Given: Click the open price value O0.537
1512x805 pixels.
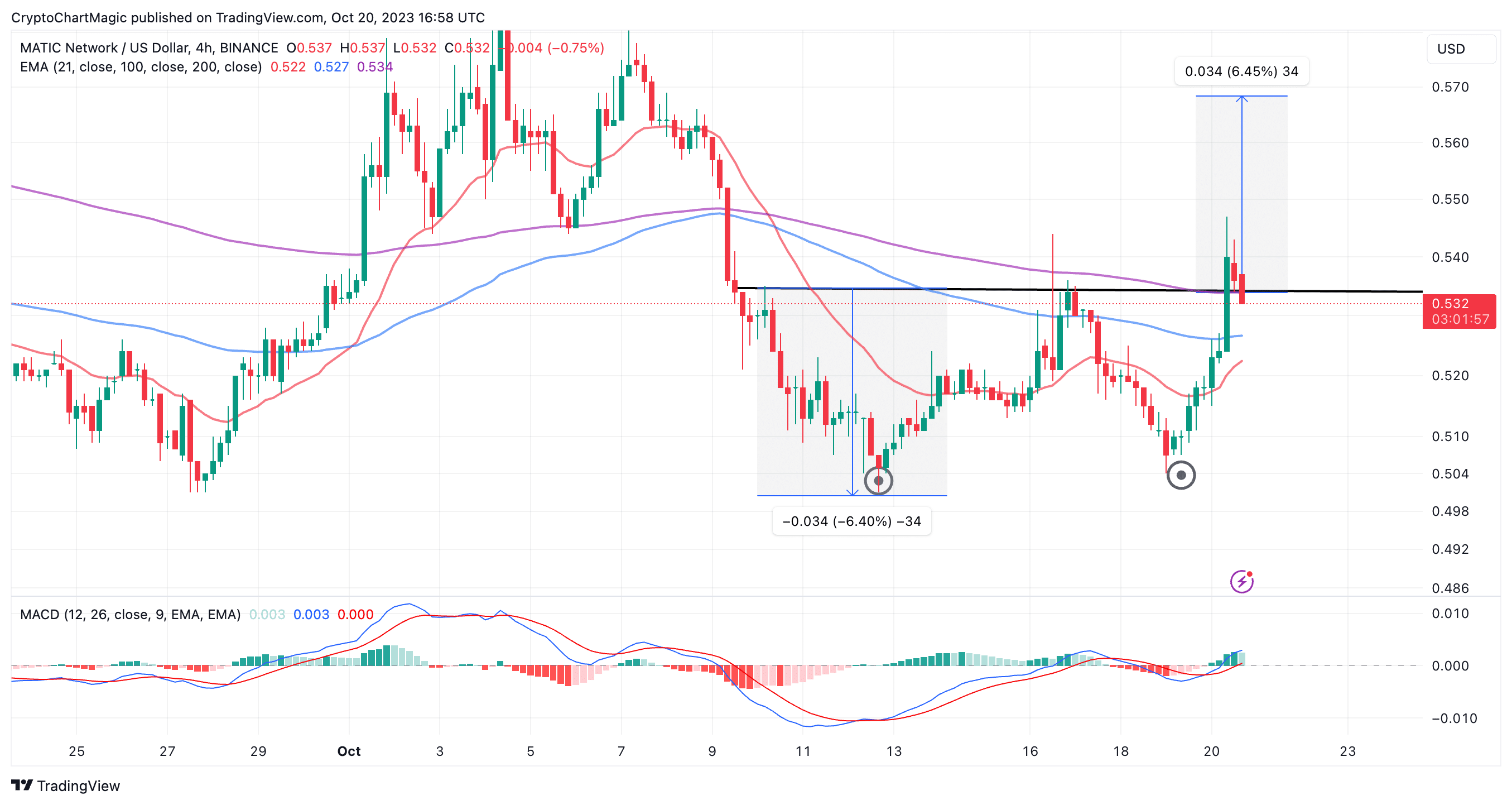Looking at the screenshot, I should [x=309, y=47].
